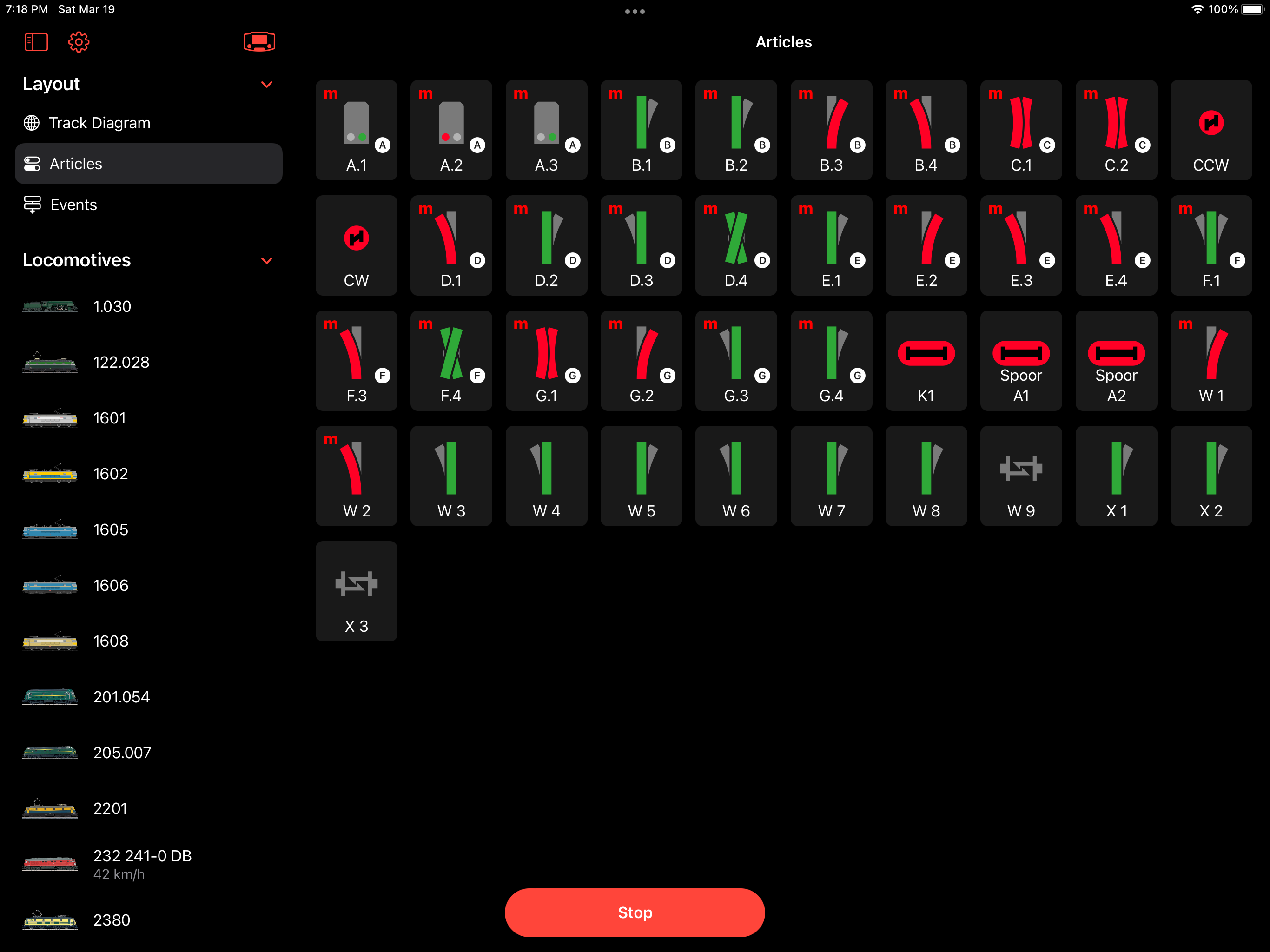Viewport: 1270px width, 952px height.
Task: Switch turnout W 2
Action: click(x=356, y=476)
